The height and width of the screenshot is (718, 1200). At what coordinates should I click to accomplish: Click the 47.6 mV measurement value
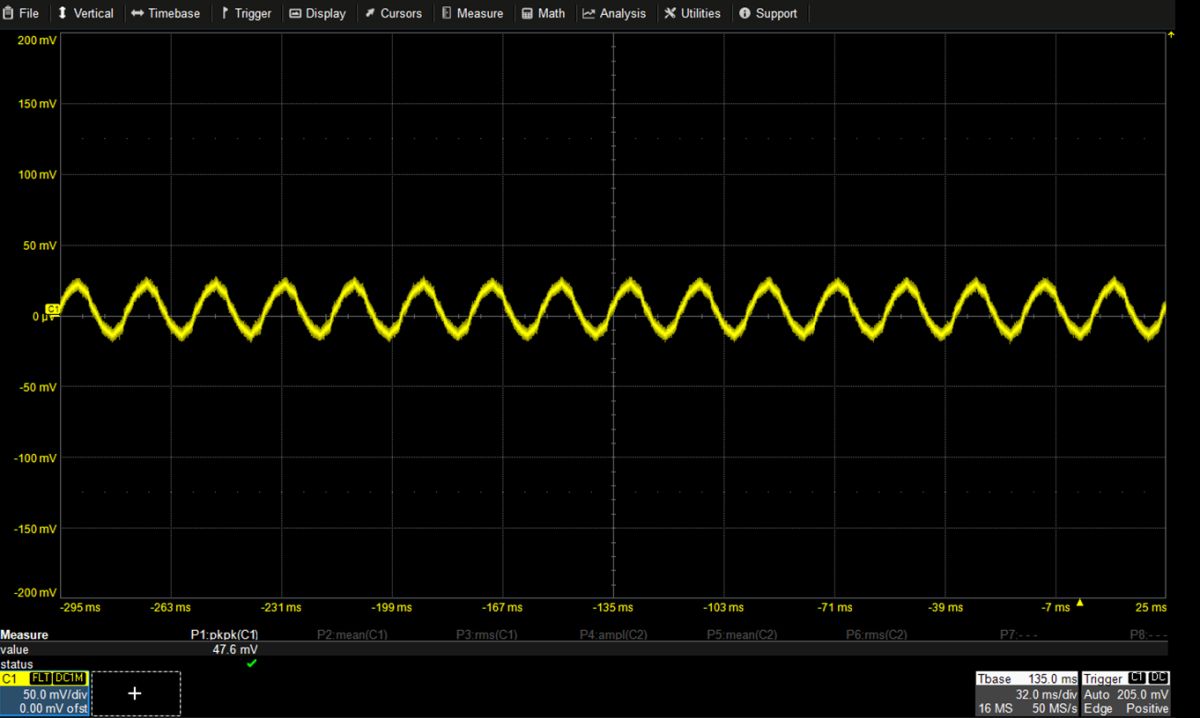[235, 649]
